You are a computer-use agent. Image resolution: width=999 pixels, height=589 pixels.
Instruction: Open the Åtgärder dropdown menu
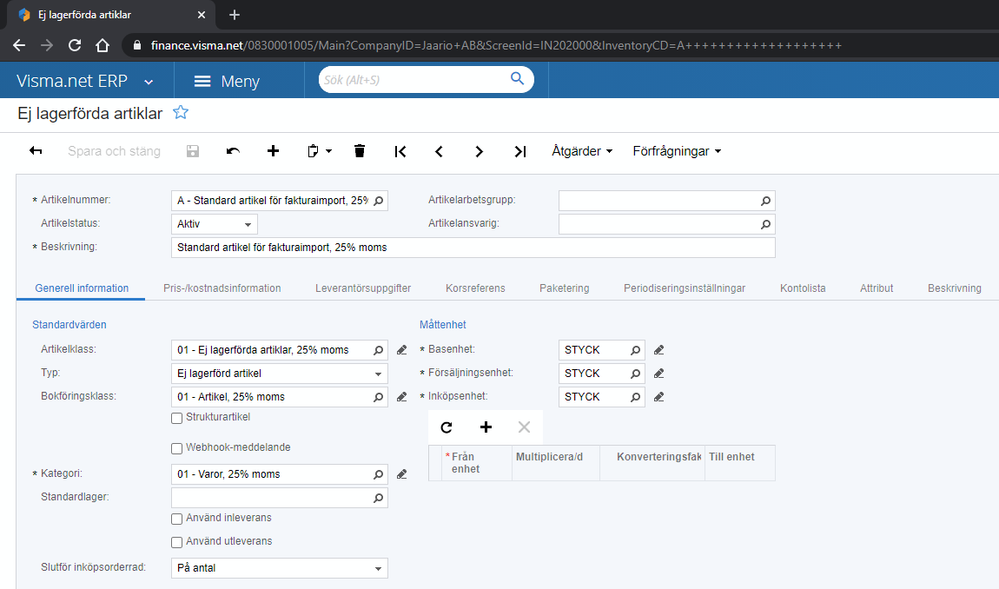(582, 151)
